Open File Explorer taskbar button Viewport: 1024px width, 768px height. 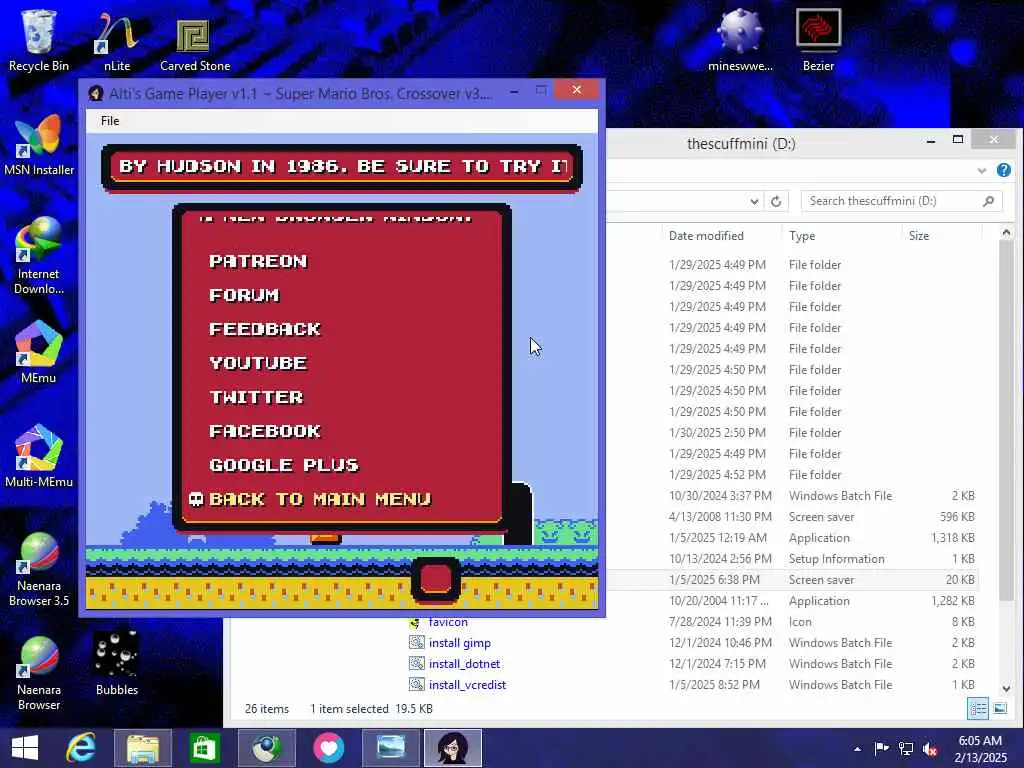143,748
